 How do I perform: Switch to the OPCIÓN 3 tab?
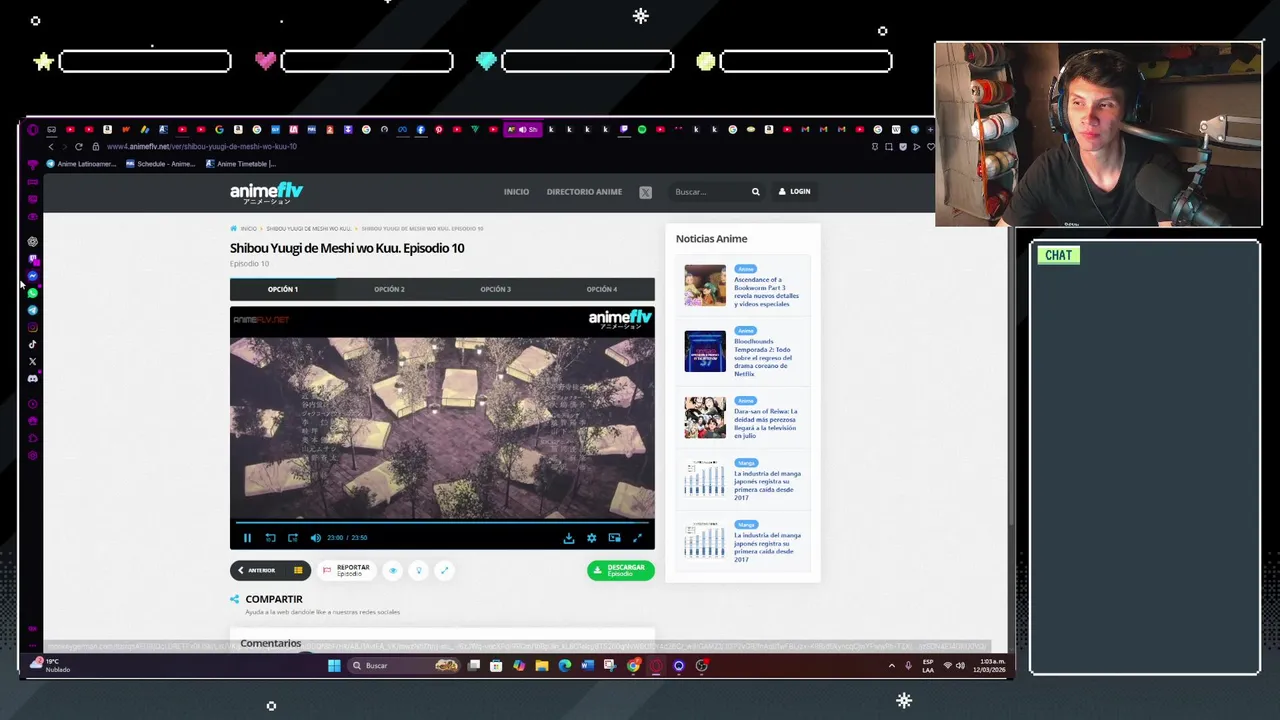495,289
